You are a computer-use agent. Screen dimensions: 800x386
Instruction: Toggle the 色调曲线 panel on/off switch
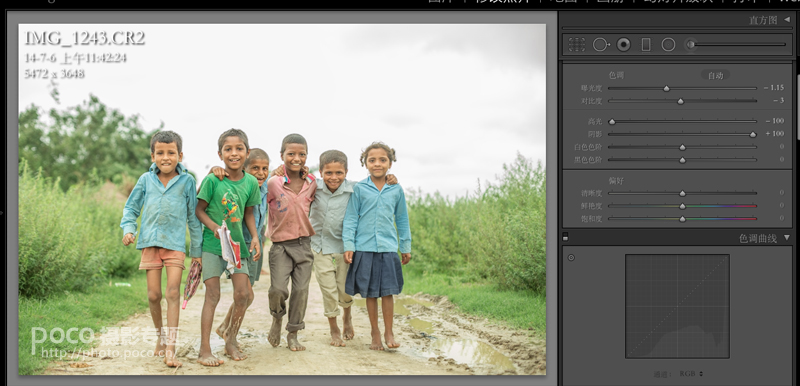[565, 237]
